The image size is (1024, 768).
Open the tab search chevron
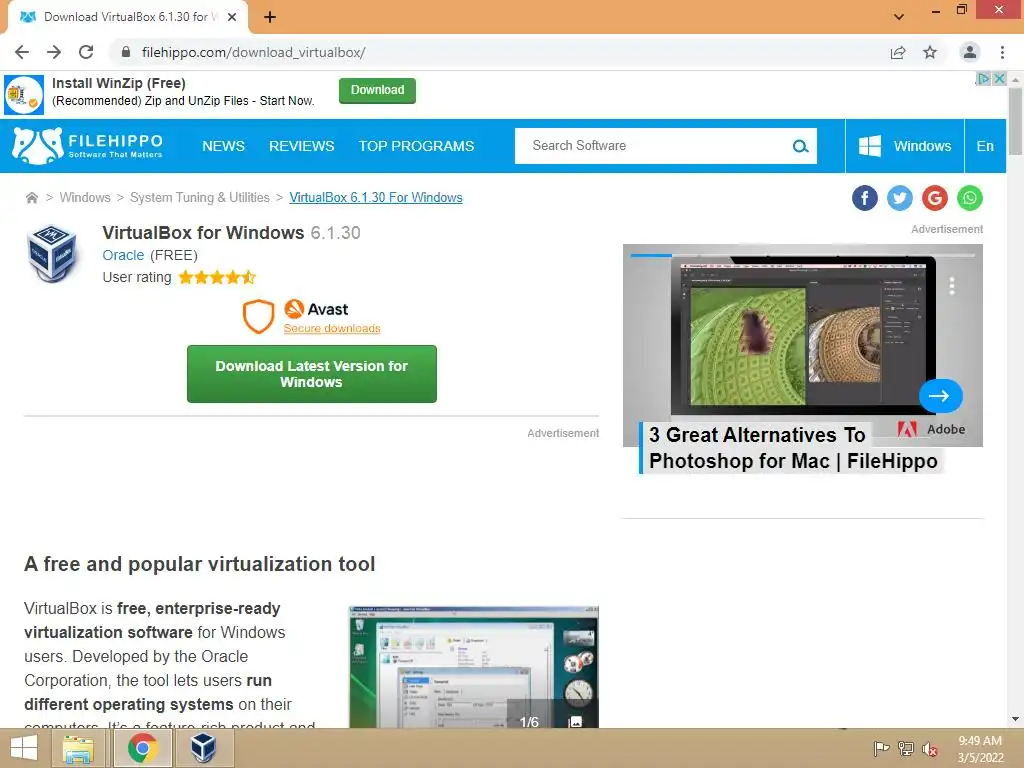point(899,17)
